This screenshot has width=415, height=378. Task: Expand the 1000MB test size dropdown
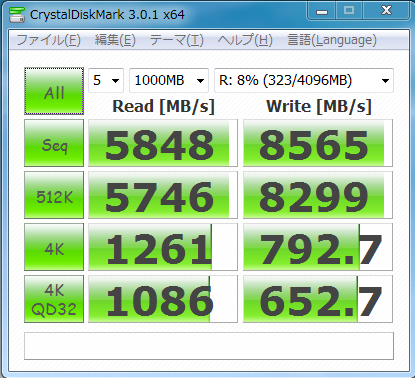pyautogui.click(x=169, y=80)
